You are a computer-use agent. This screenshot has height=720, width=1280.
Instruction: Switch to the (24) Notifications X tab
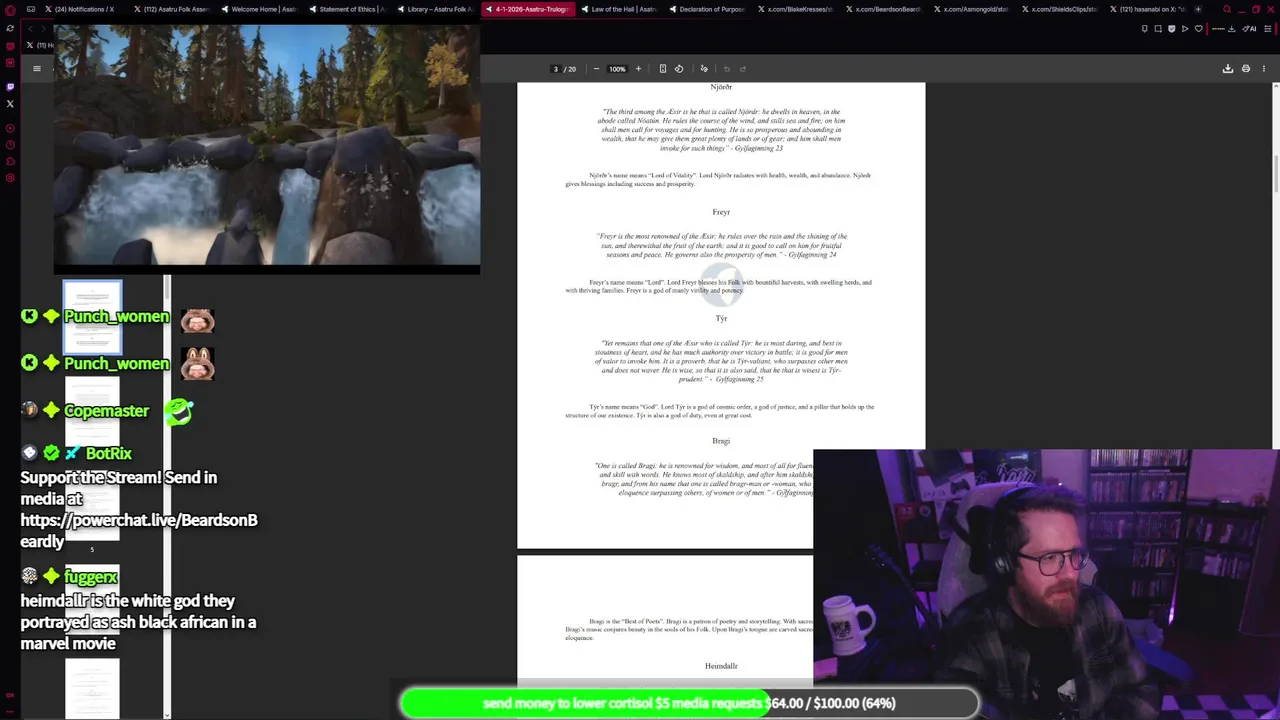click(79, 9)
